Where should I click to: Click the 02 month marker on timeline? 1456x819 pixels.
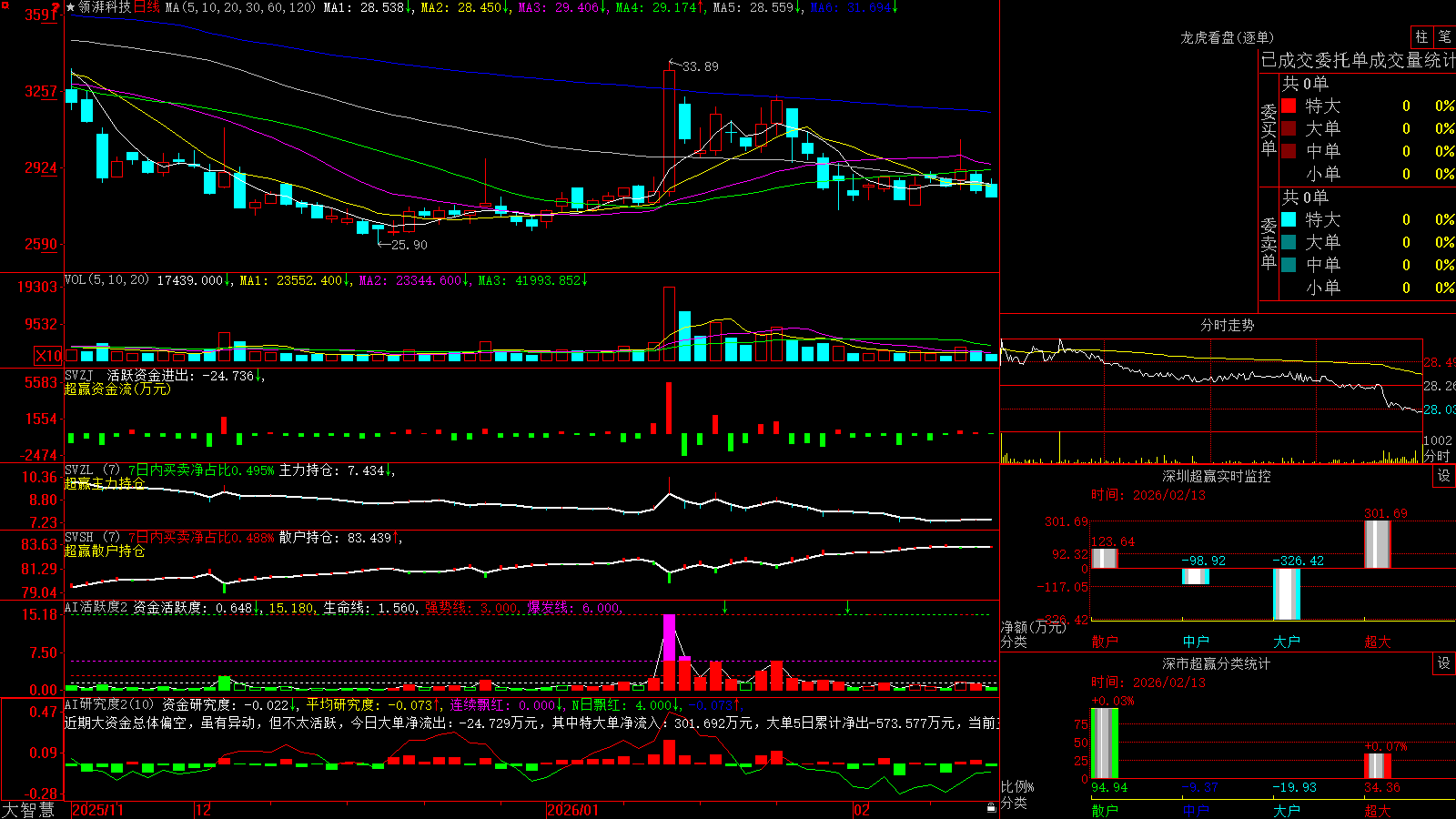point(861,810)
